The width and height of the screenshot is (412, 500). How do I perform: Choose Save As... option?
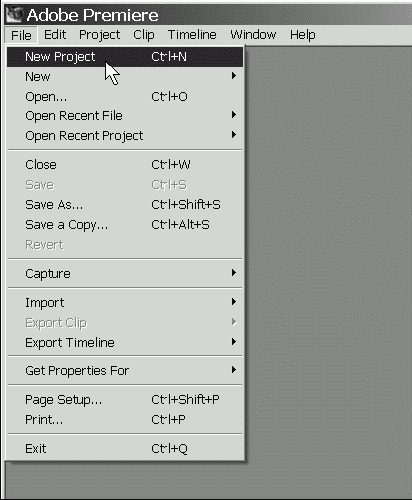pos(125,205)
